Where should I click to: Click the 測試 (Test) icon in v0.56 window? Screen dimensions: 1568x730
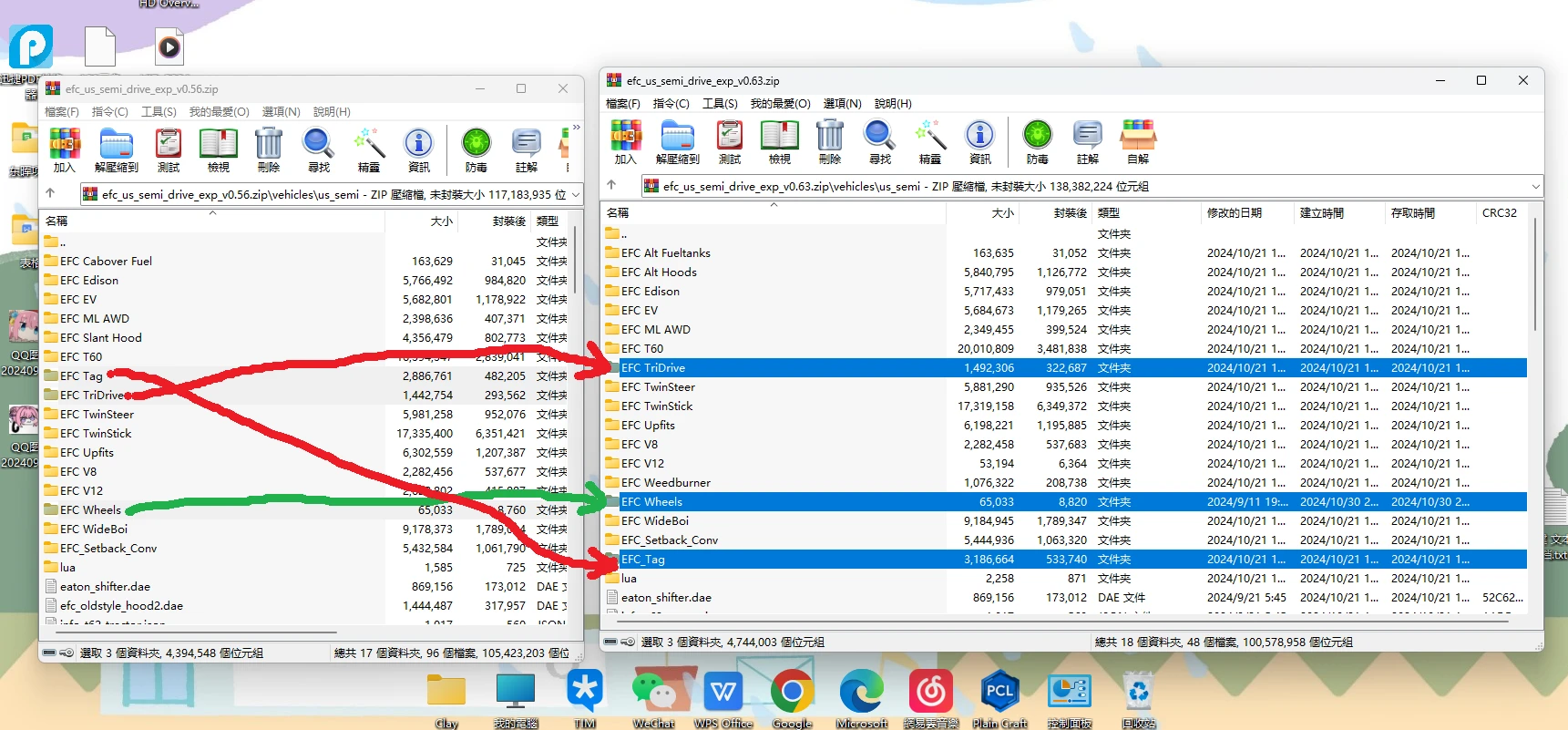[x=169, y=150]
